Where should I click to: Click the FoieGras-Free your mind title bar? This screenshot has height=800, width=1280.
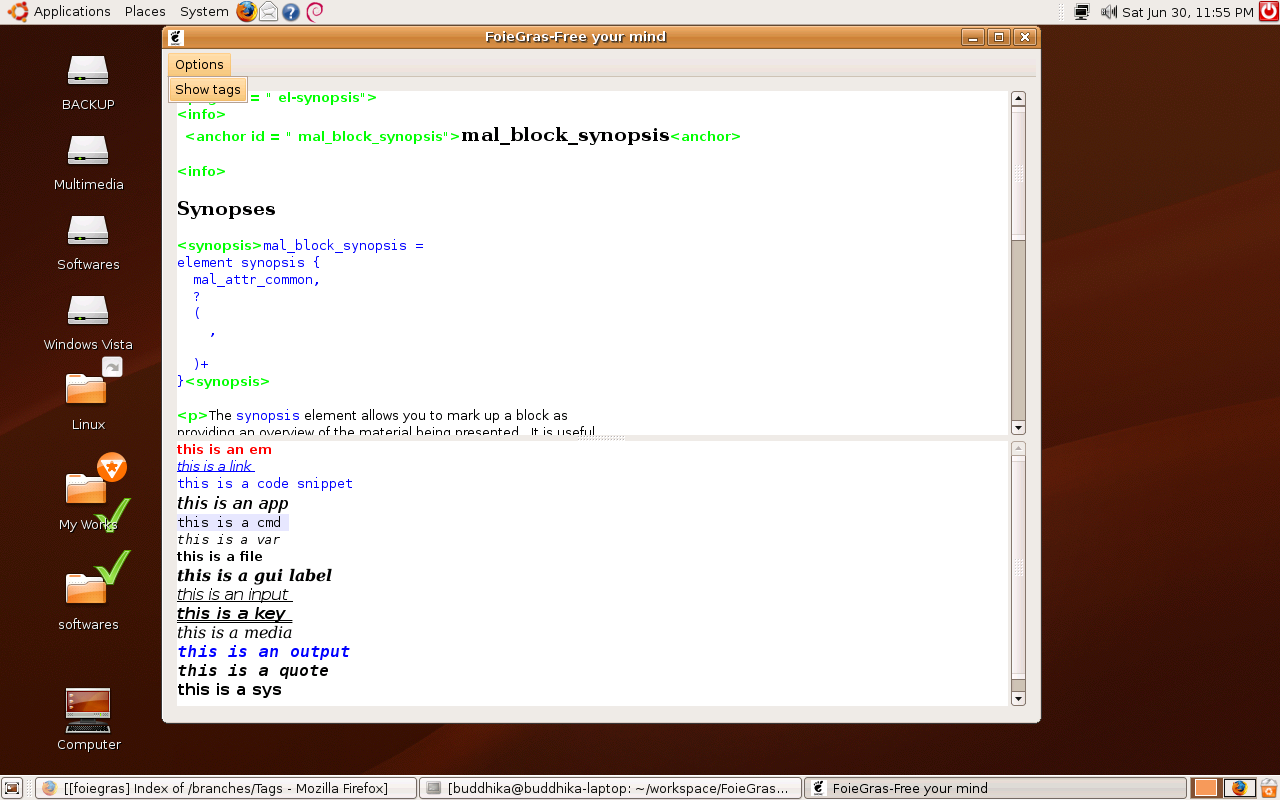coord(575,37)
